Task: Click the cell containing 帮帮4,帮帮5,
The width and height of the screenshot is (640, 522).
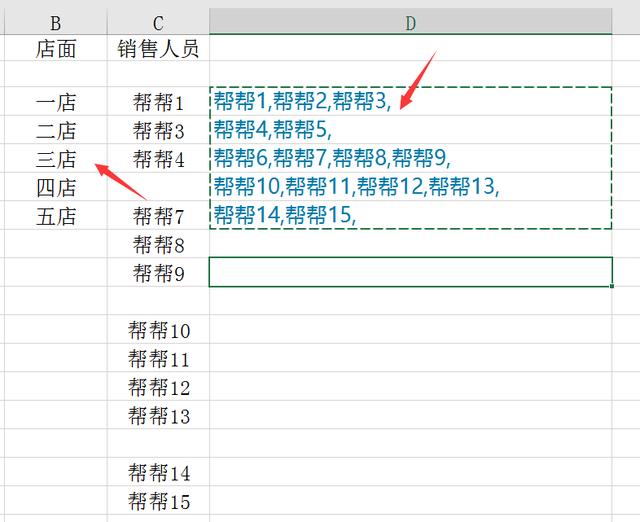Action: pos(410,130)
